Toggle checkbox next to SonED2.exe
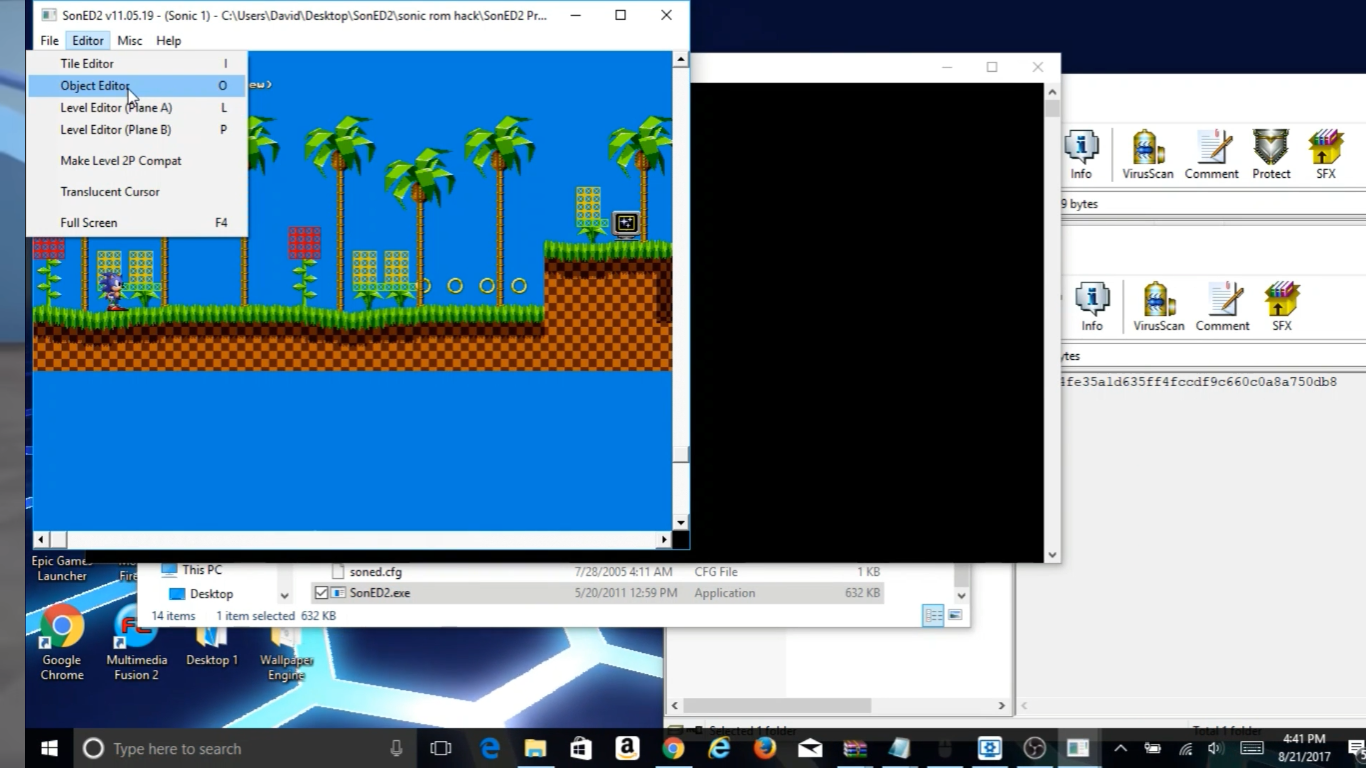Viewport: 1366px width, 768px height. 321,593
